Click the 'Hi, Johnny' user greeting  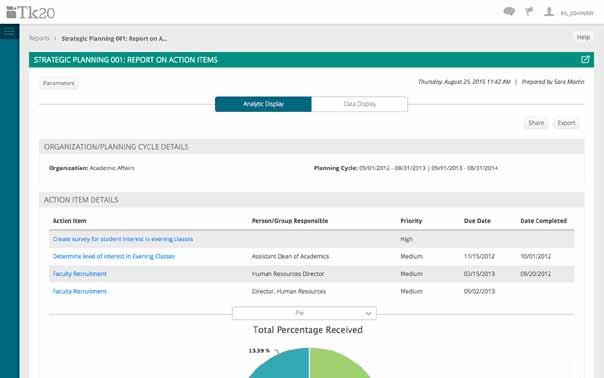[577, 13]
